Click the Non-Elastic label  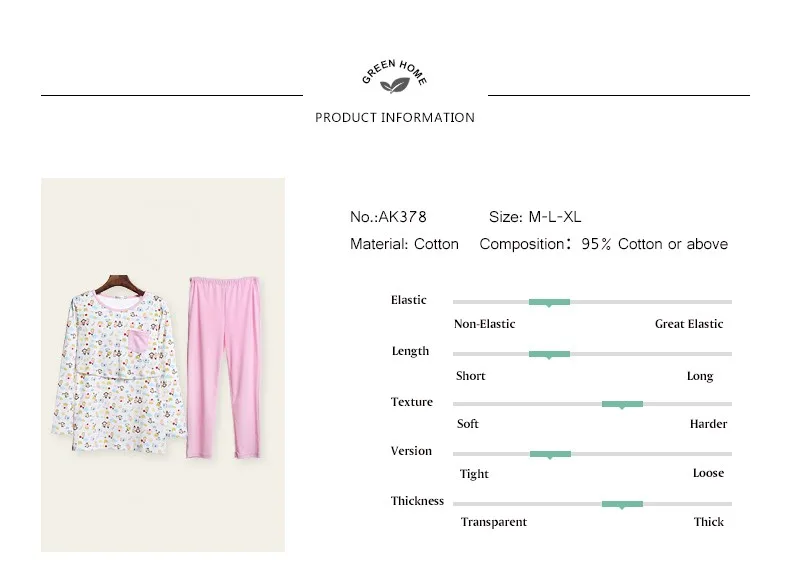pyautogui.click(x=484, y=324)
